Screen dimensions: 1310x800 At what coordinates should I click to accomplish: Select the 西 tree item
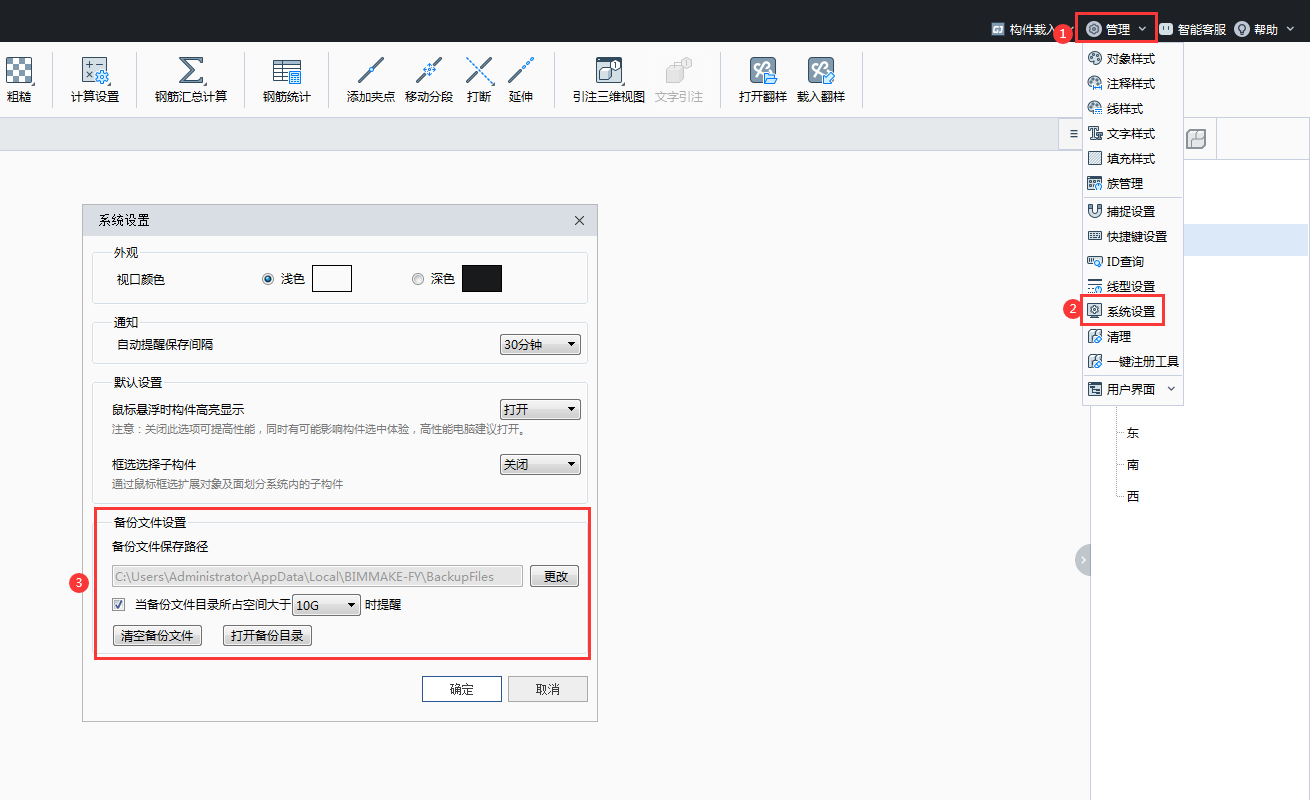pyautogui.click(x=1133, y=496)
